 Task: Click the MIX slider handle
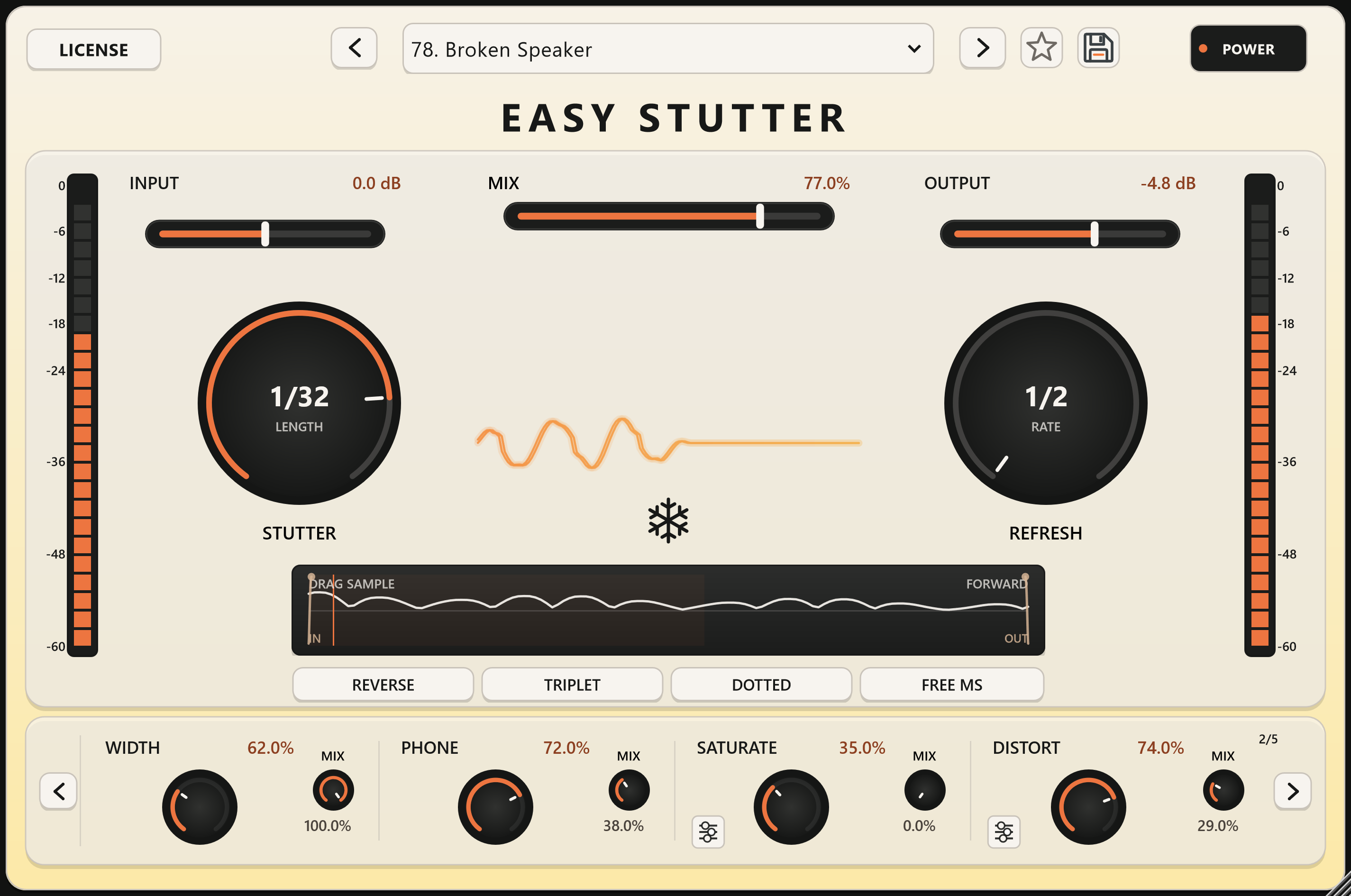pyautogui.click(x=760, y=216)
